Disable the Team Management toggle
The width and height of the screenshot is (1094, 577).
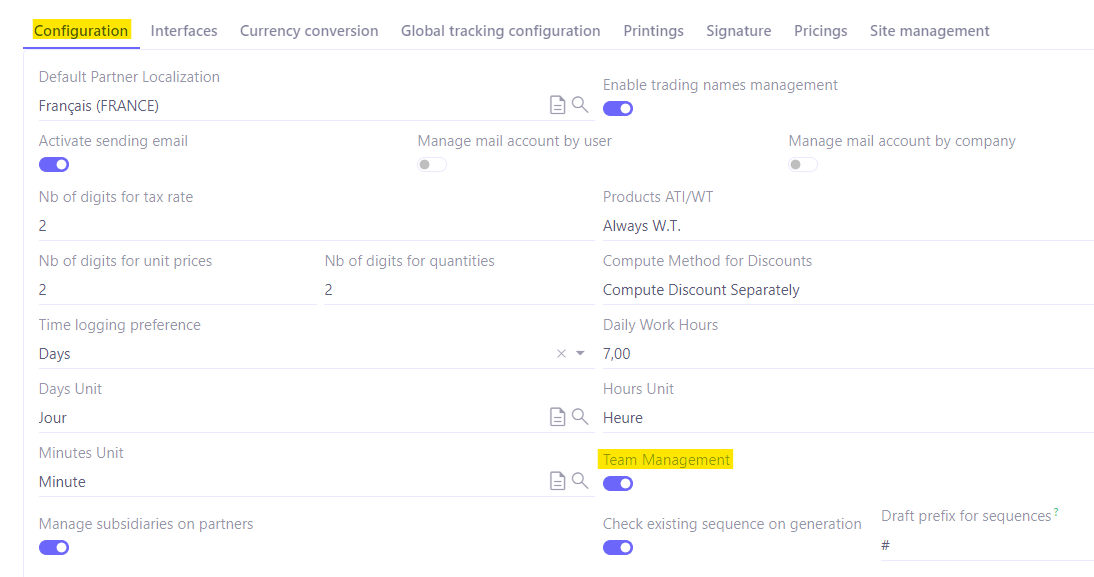[x=617, y=483]
